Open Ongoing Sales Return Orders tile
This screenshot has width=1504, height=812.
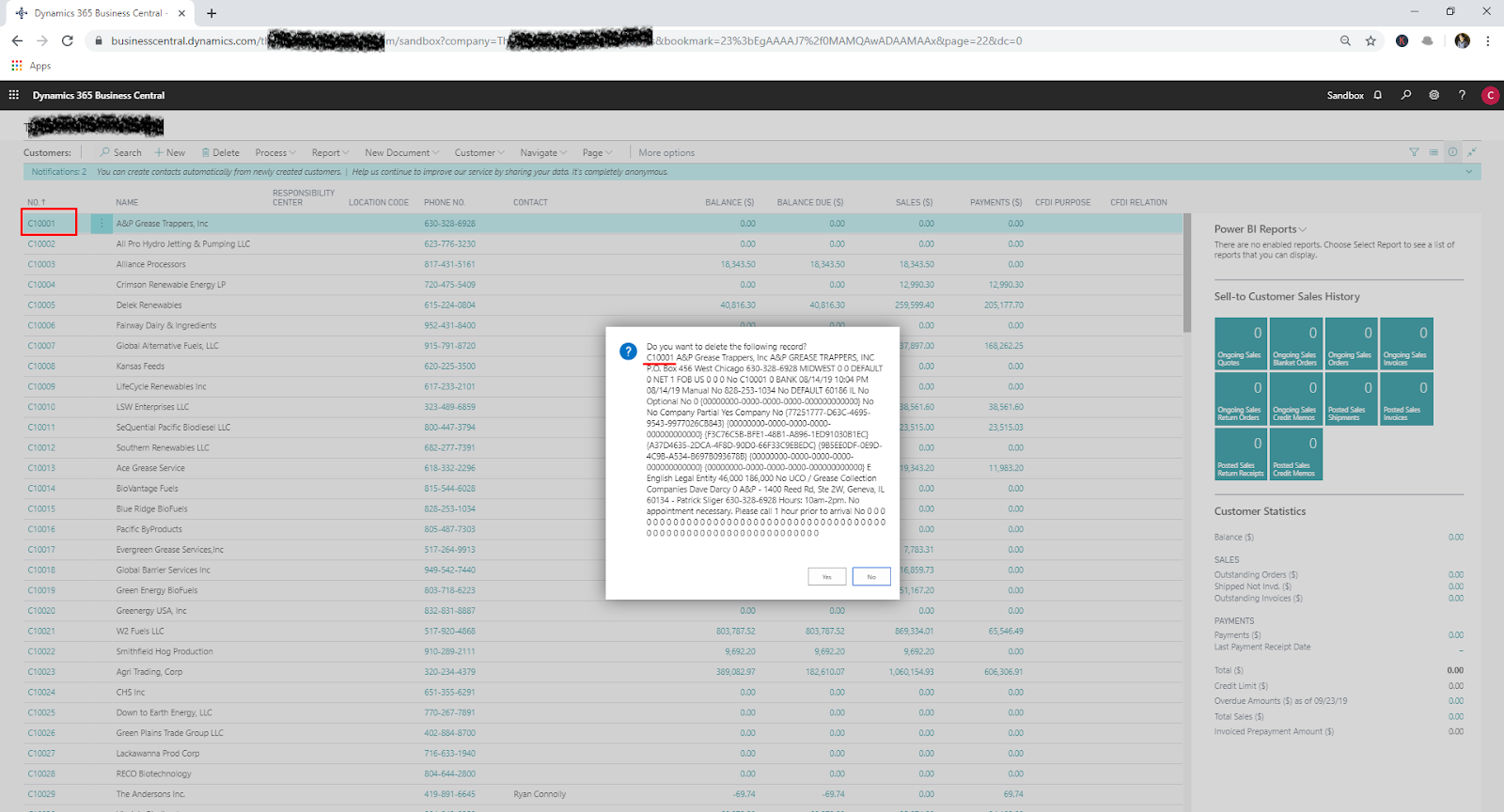1241,398
